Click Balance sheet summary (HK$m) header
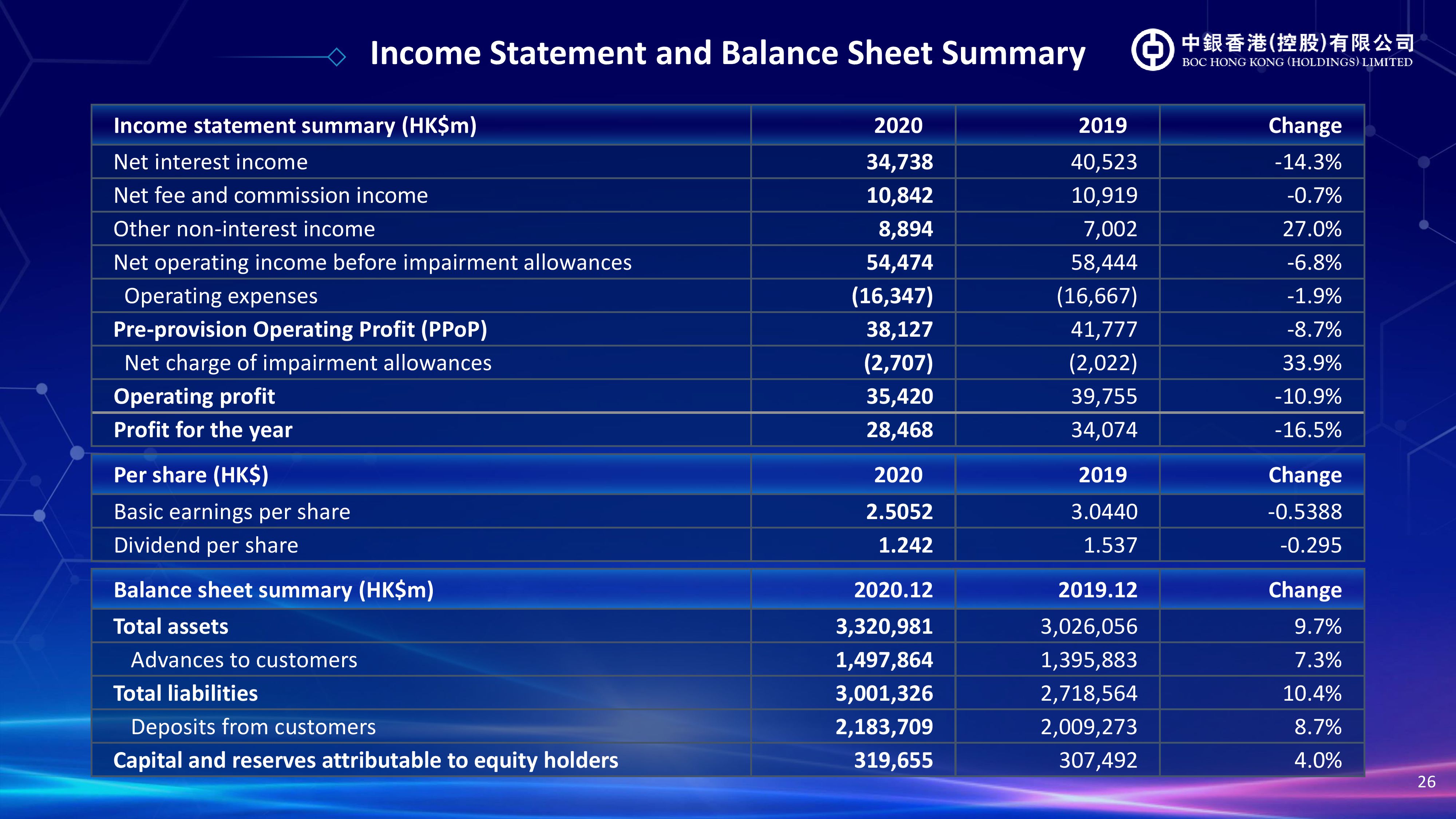This screenshot has width=1456, height=819. [274, 590]
